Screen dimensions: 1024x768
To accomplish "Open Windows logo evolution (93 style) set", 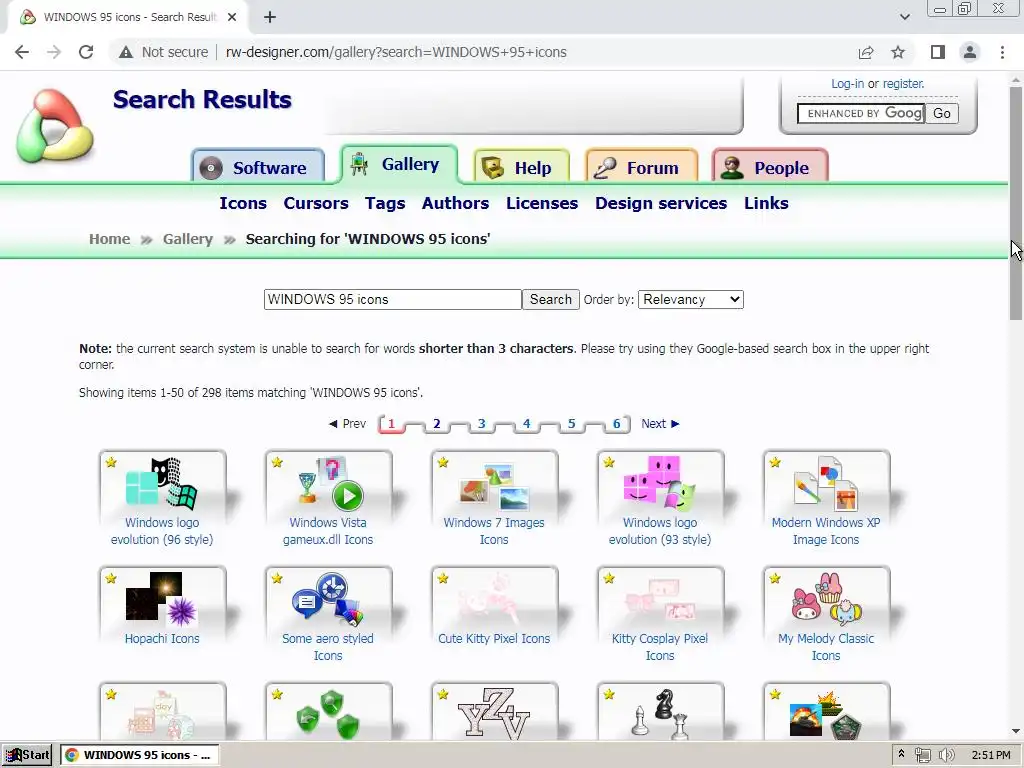I will tap(660, 500).
